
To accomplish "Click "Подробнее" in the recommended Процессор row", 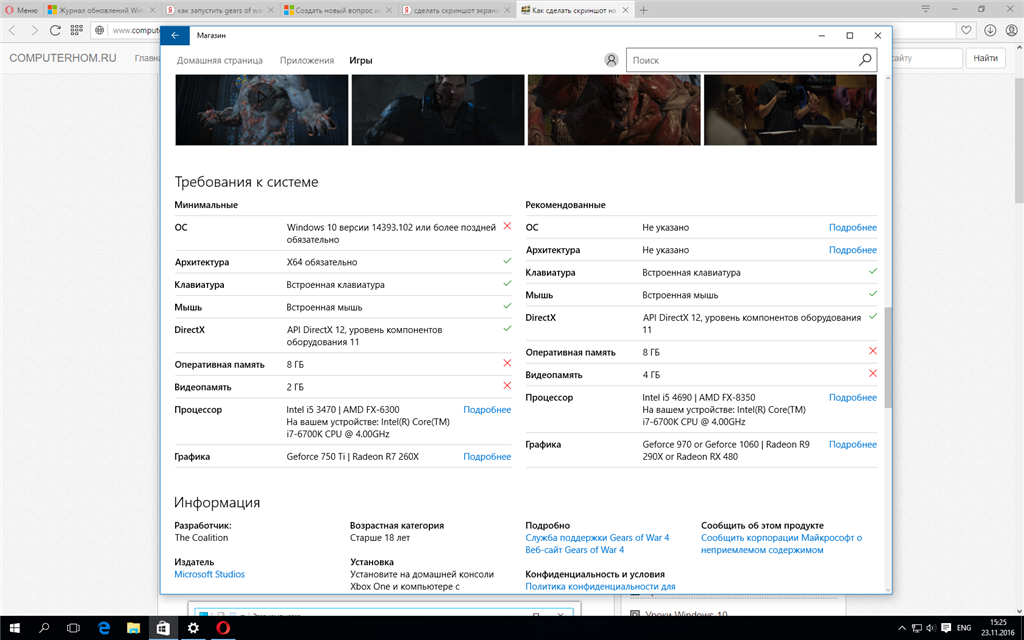I will [x=853, y=397].
